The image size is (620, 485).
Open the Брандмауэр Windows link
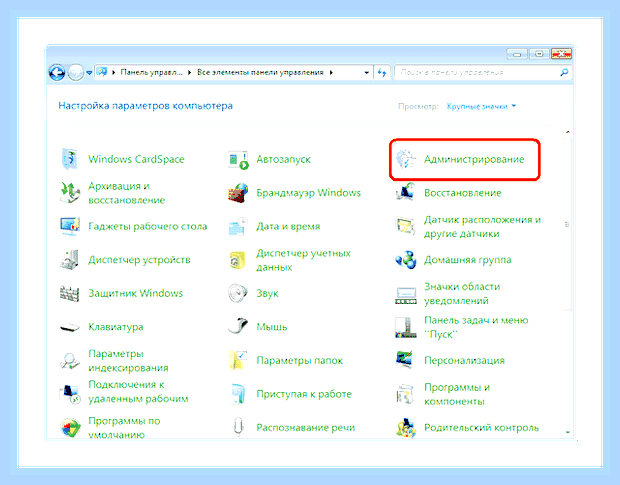[308, 193]
